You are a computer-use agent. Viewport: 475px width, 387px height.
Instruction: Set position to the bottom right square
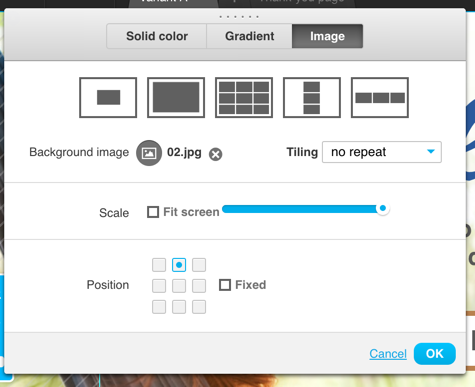199,307
